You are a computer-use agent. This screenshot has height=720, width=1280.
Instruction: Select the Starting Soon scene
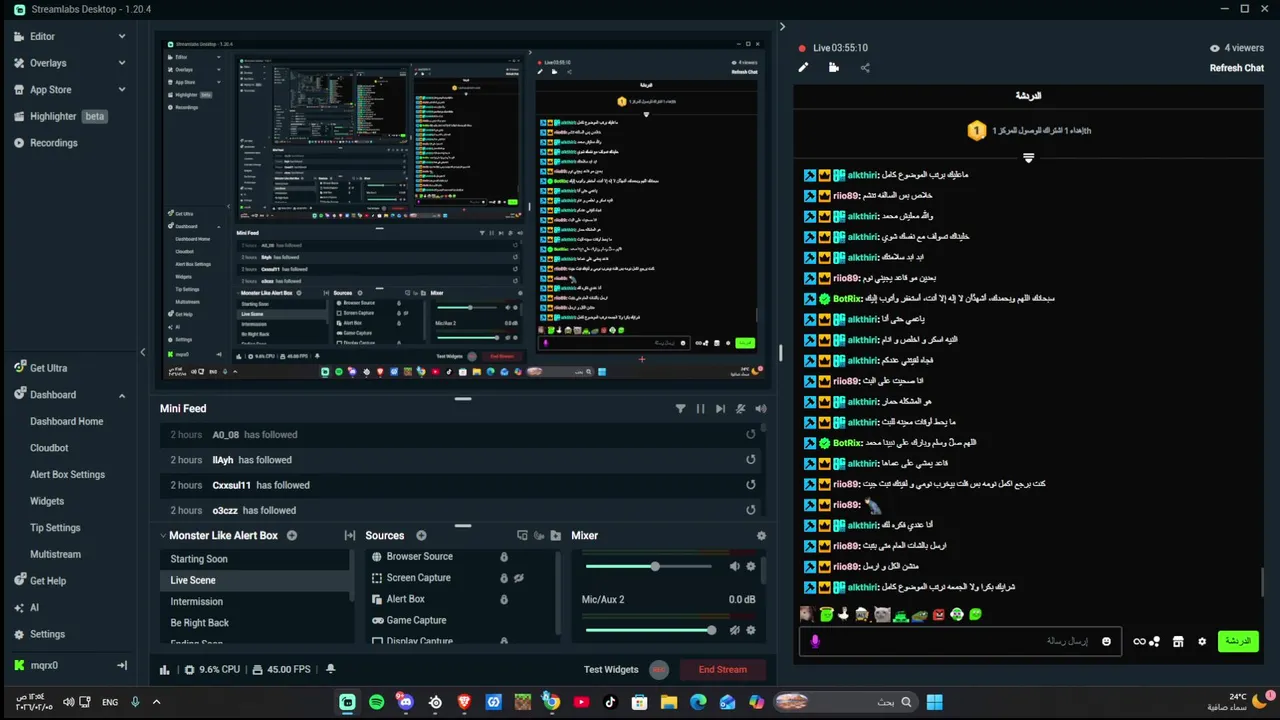(254, 559)
